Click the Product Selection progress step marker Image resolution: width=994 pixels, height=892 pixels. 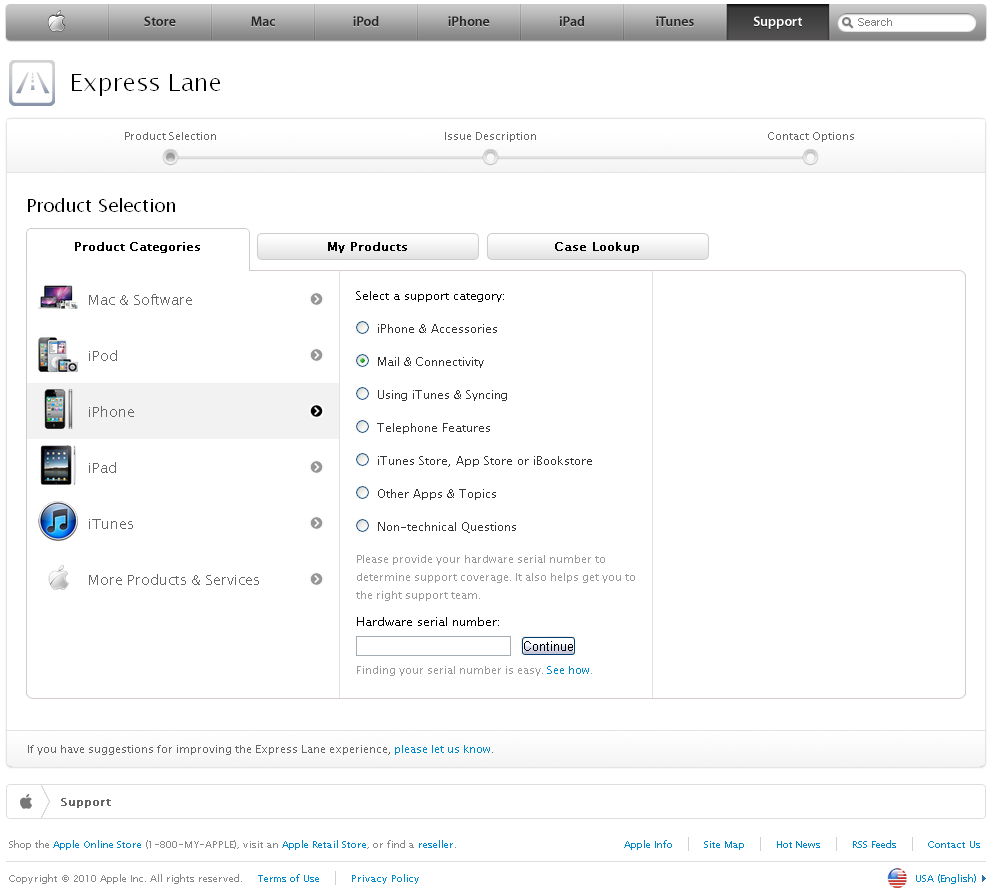pos(170,157)
